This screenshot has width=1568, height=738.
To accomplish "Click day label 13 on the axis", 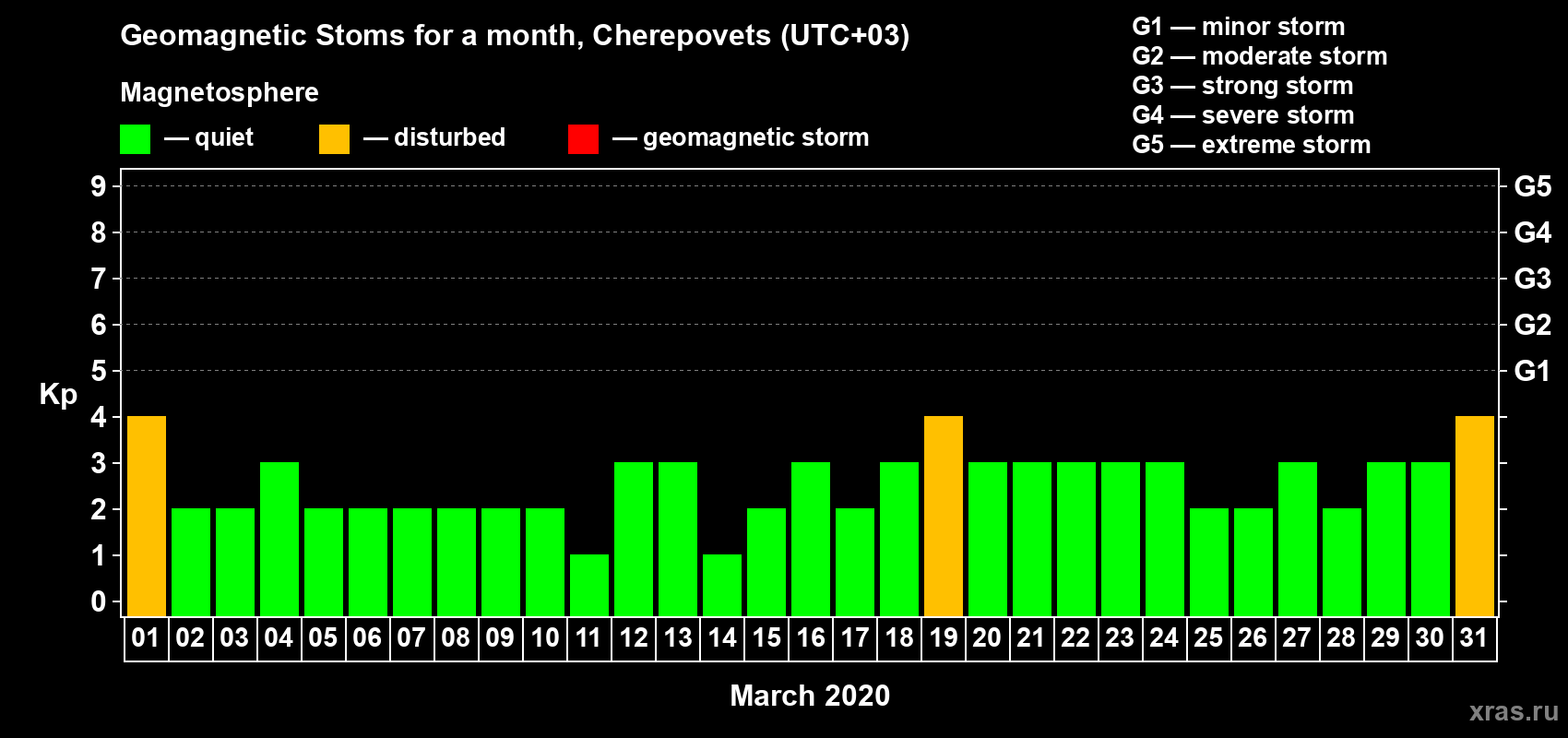I will click(677, 637).
